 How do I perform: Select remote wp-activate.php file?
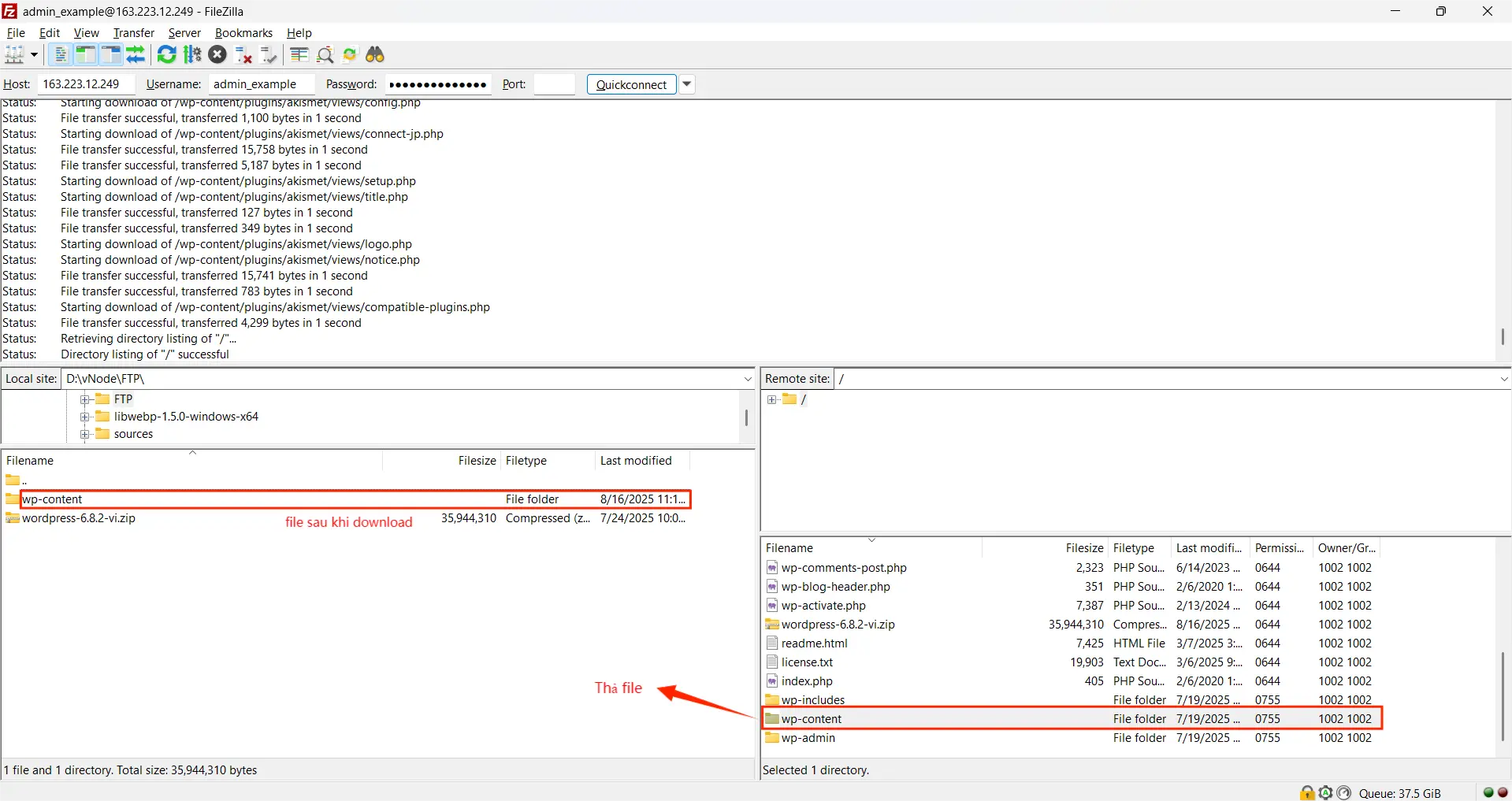tap(1072, 606)
